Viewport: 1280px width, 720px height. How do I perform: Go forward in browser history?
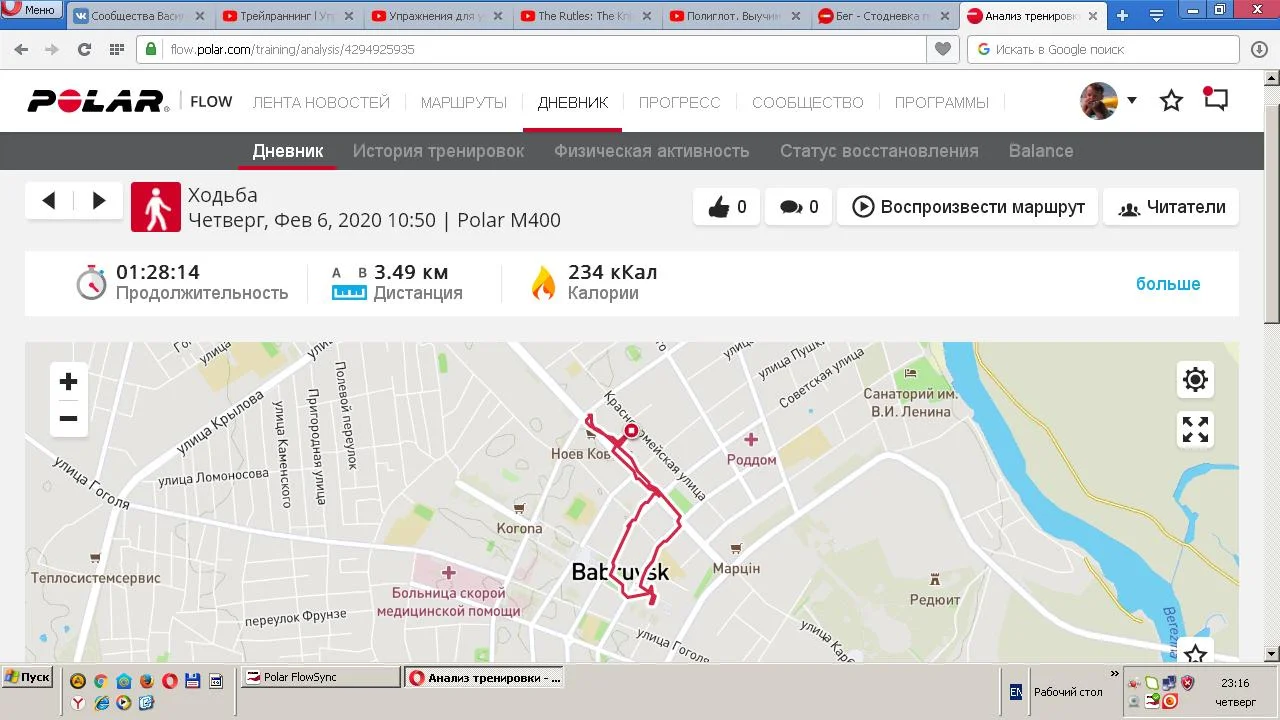point(51,49)
